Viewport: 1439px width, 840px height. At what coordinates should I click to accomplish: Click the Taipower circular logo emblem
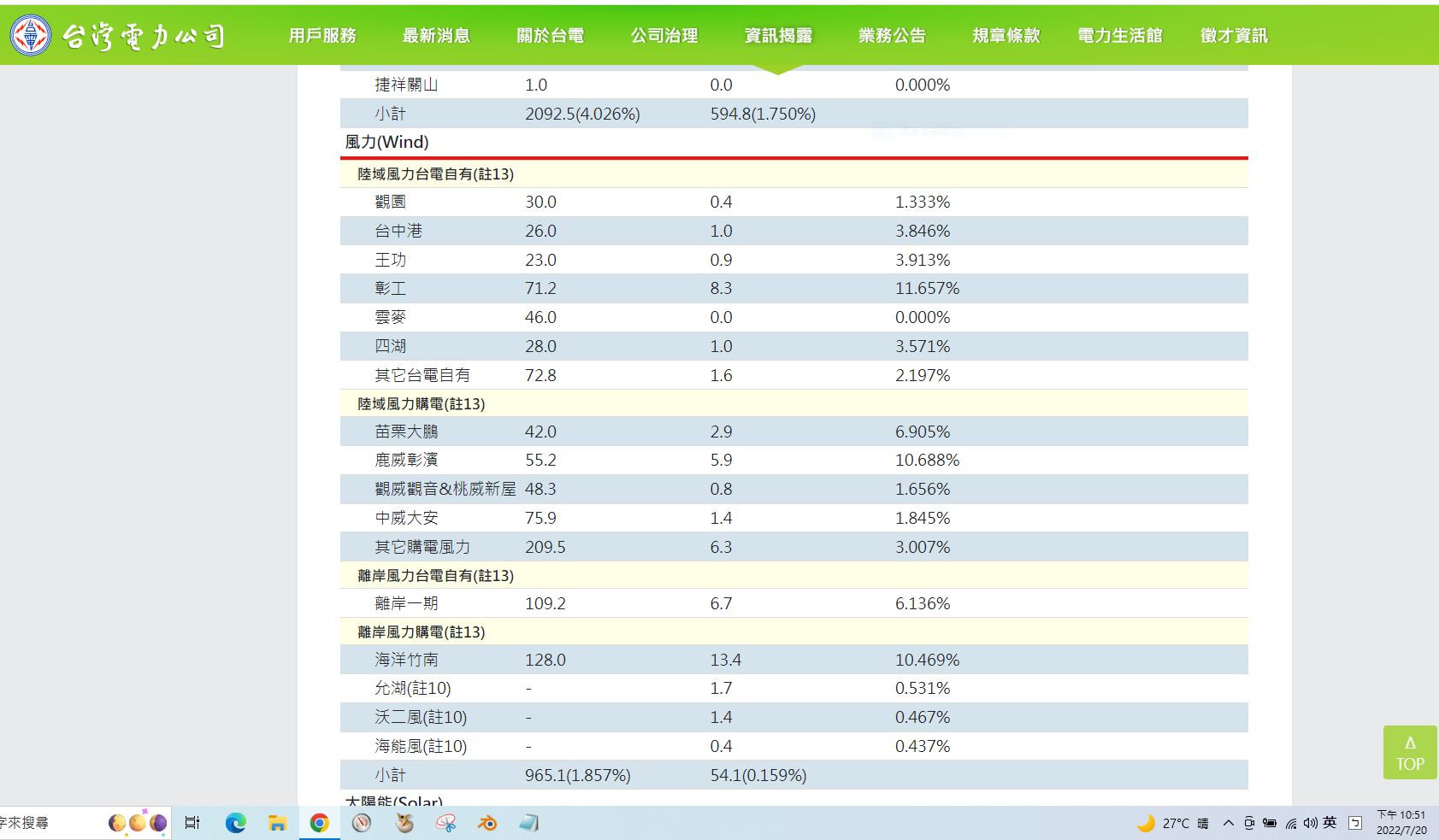[x=31, y=35]
